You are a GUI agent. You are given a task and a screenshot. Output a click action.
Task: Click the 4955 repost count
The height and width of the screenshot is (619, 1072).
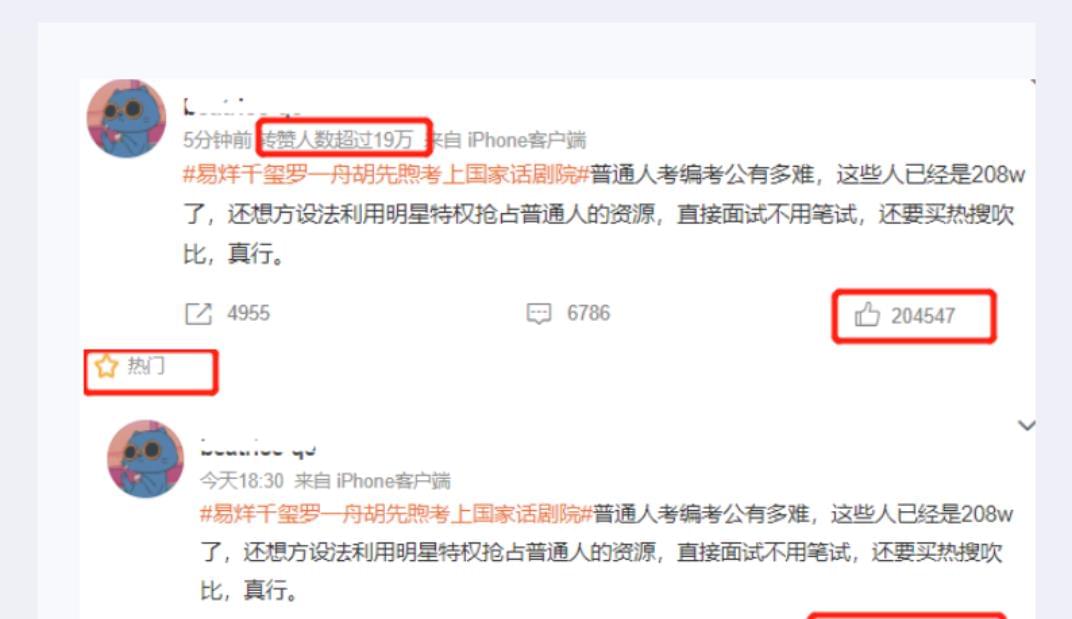tap(248, 313)
